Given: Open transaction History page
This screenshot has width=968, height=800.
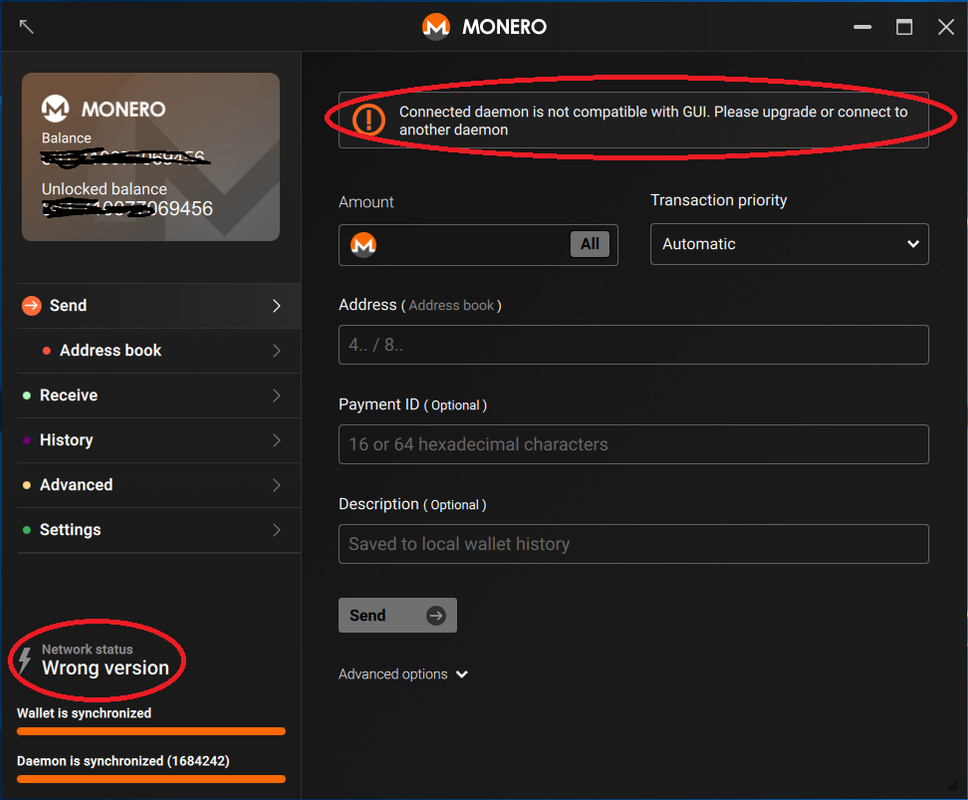Looking at the screenshot, I should pos(159,440).
